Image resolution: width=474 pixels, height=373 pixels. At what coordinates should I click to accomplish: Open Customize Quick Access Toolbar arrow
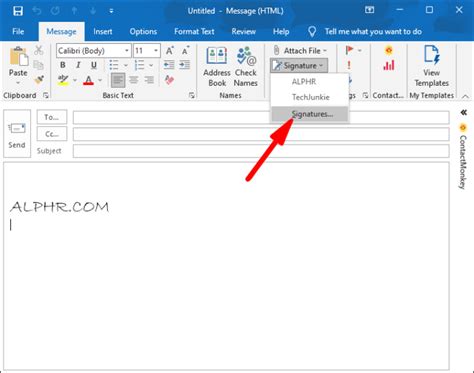(111, 11)
